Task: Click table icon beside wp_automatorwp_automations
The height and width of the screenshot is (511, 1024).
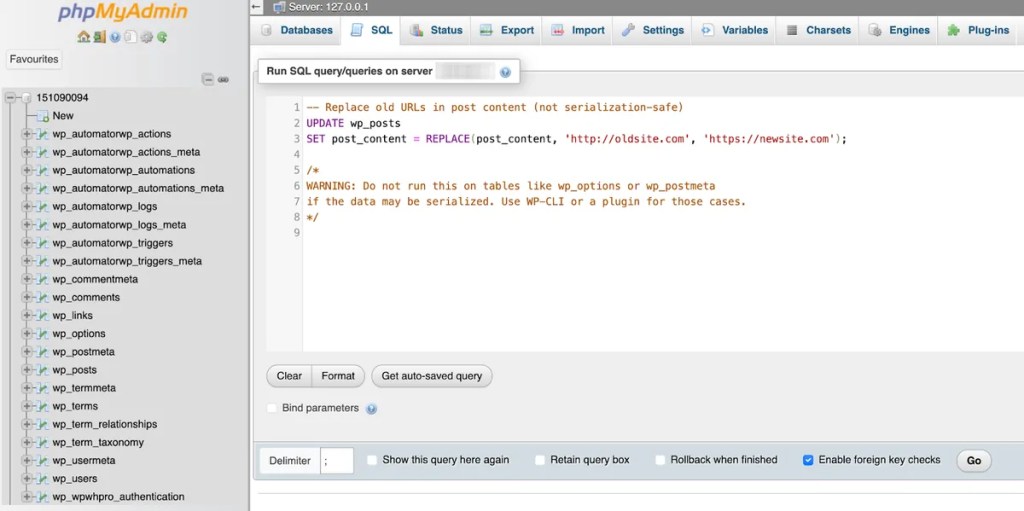Action: tap(43, 170)
